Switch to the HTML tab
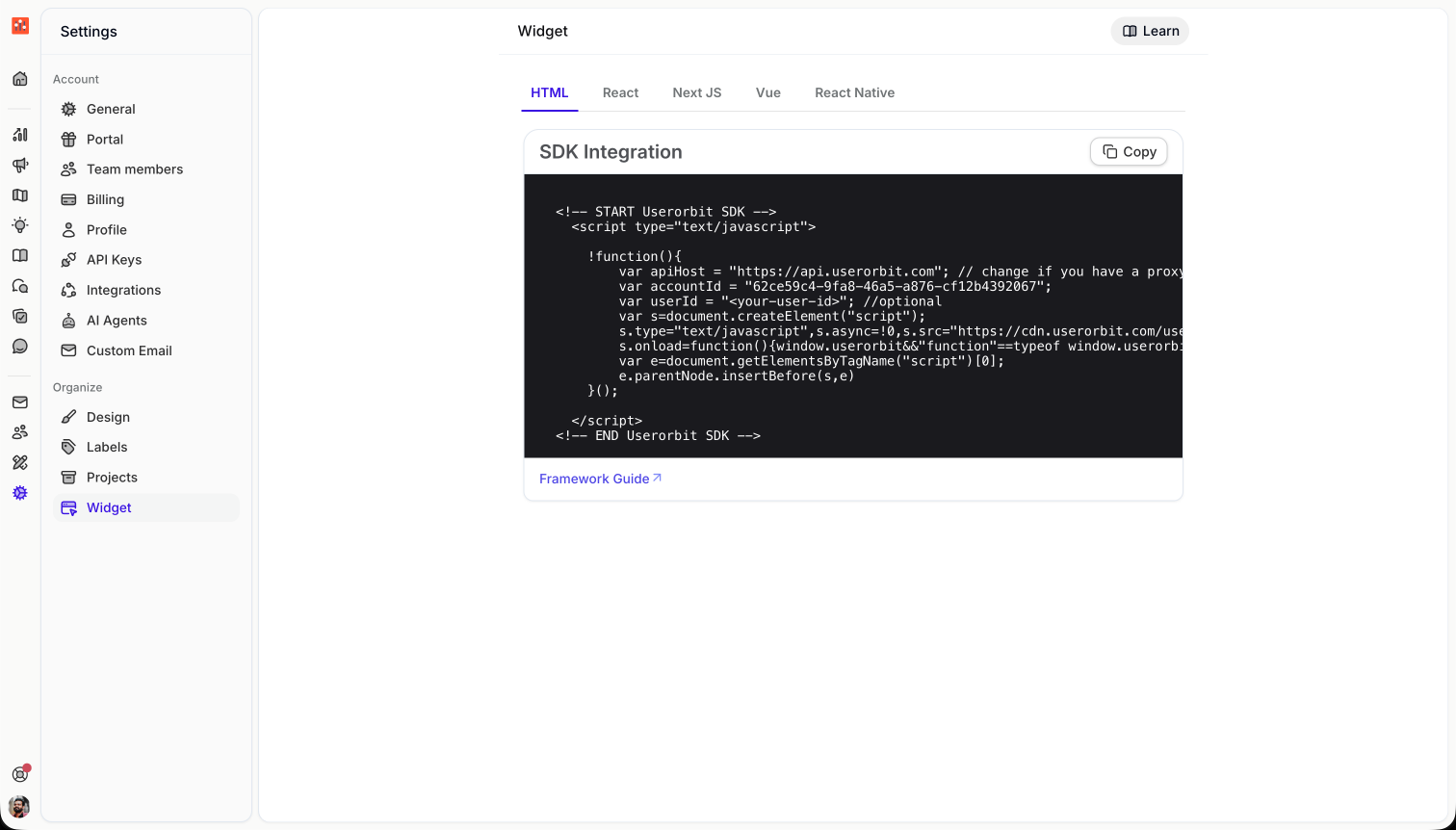Viewport: 1456px width, 830px height. pyautogui.click(x=550, y=92)
